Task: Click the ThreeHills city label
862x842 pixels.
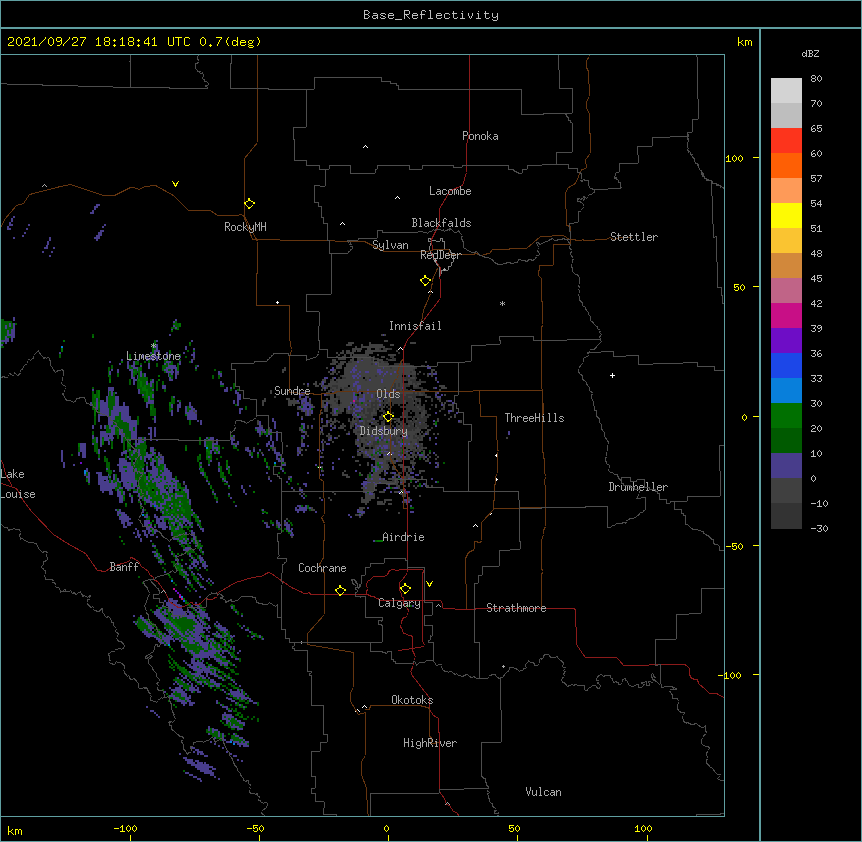Action: [534, 418]
